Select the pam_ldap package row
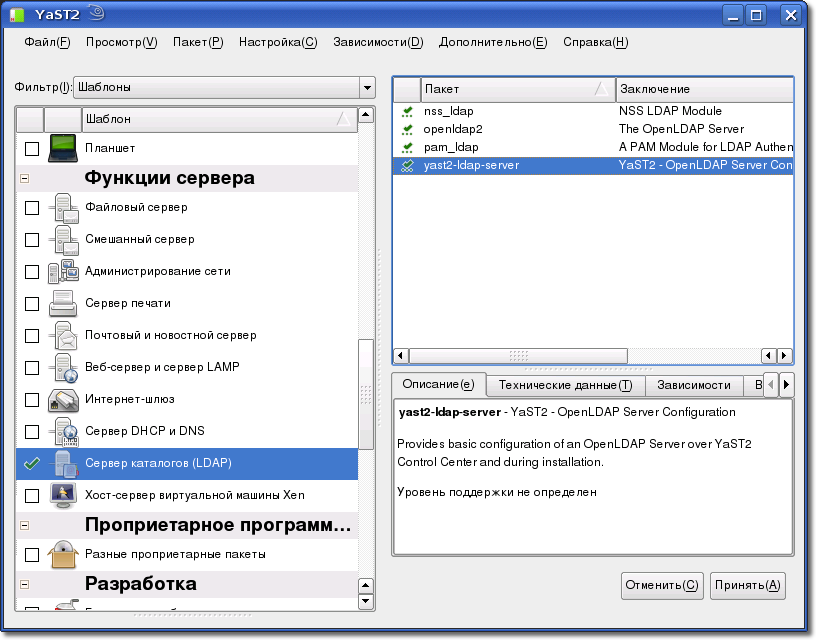The width and height of the screenshot is (816, 640). tap(593, 147)
